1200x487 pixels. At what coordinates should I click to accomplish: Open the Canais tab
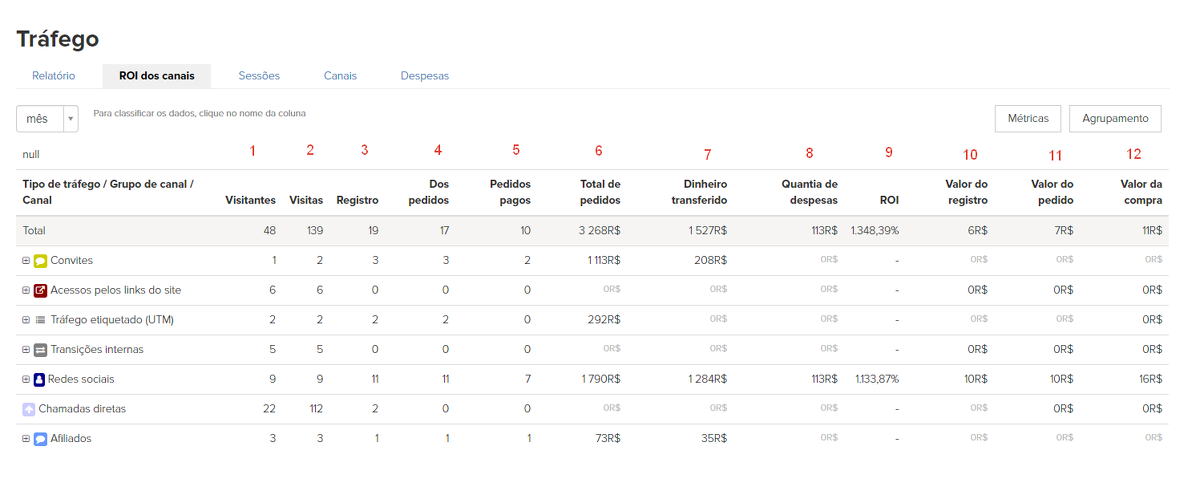click(340, 76)
